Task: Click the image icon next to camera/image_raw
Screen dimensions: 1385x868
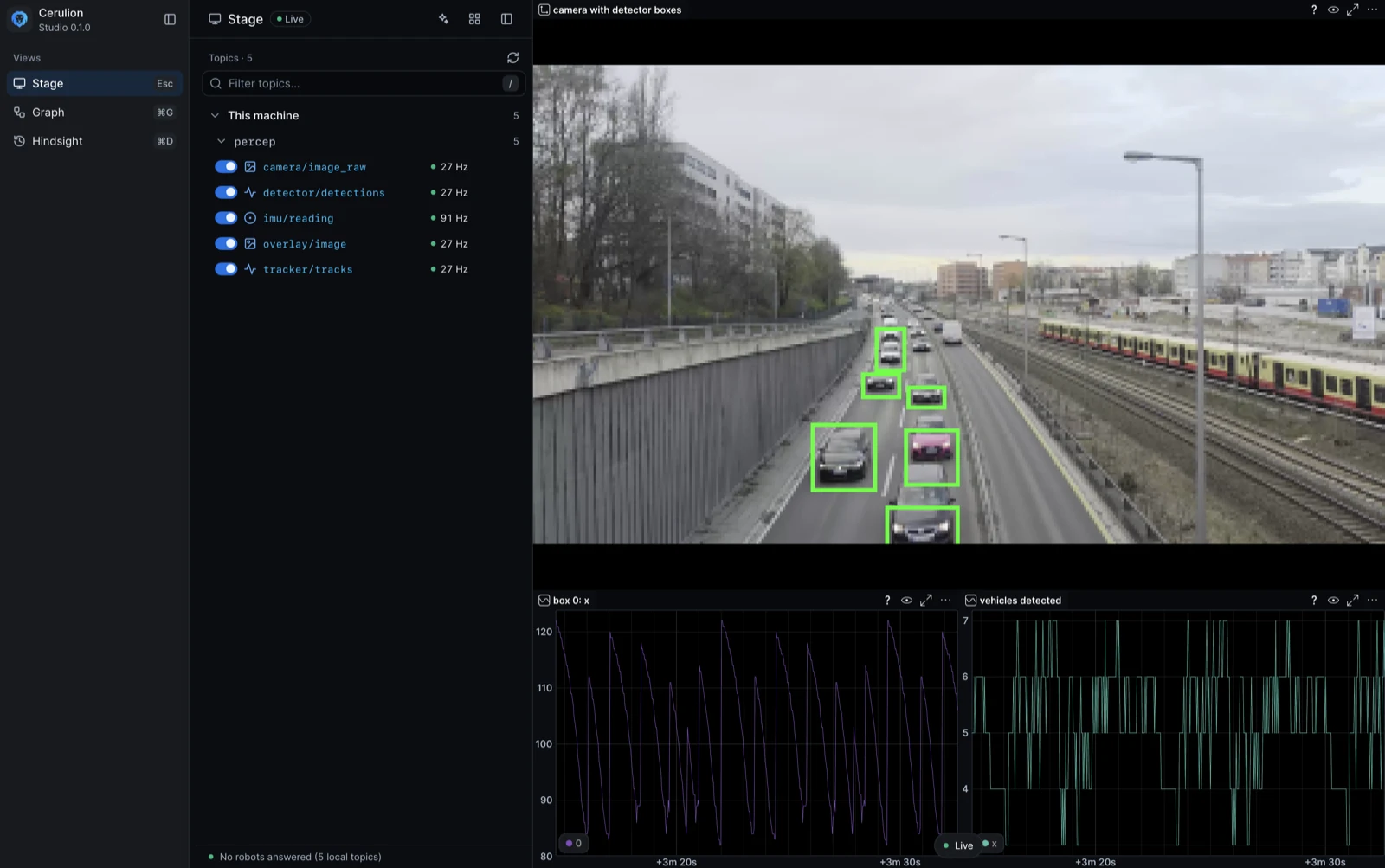Action: 250,167
